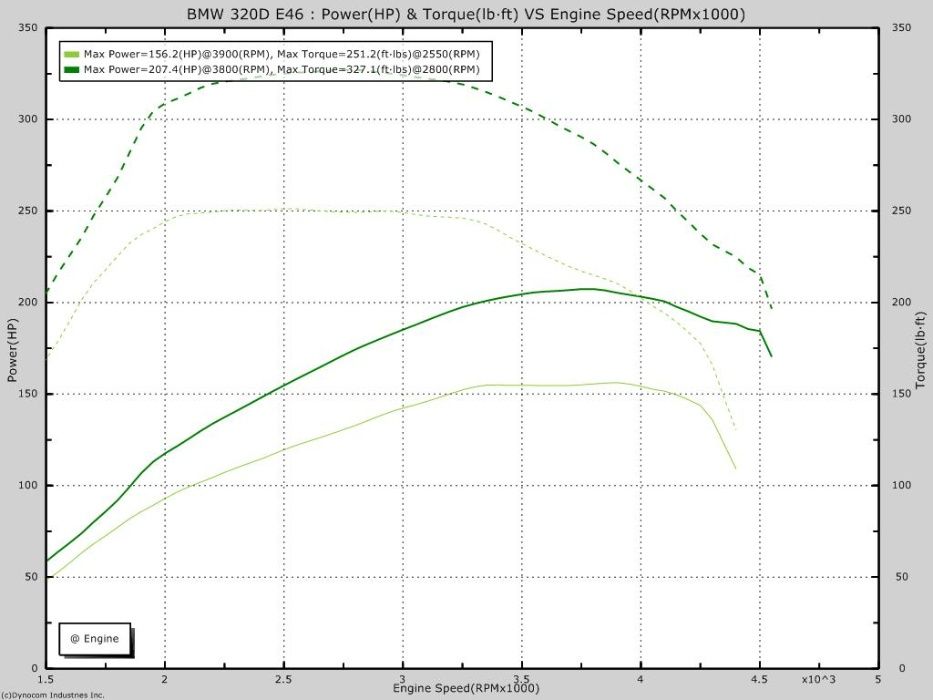
Task: Click the 200 tick on left axis
Action: point(27,302)
